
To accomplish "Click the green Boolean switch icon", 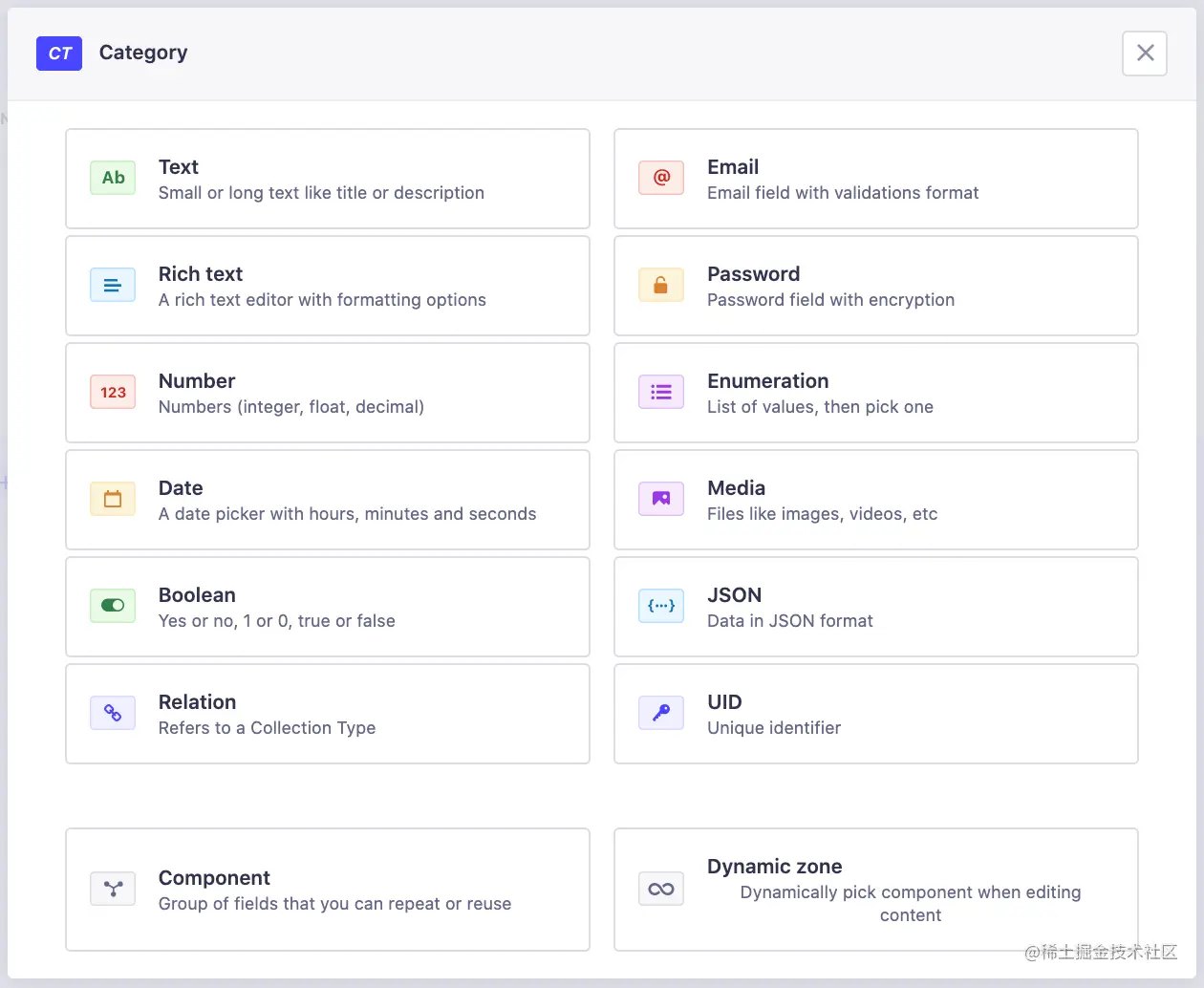I will (x=113, y=606).
